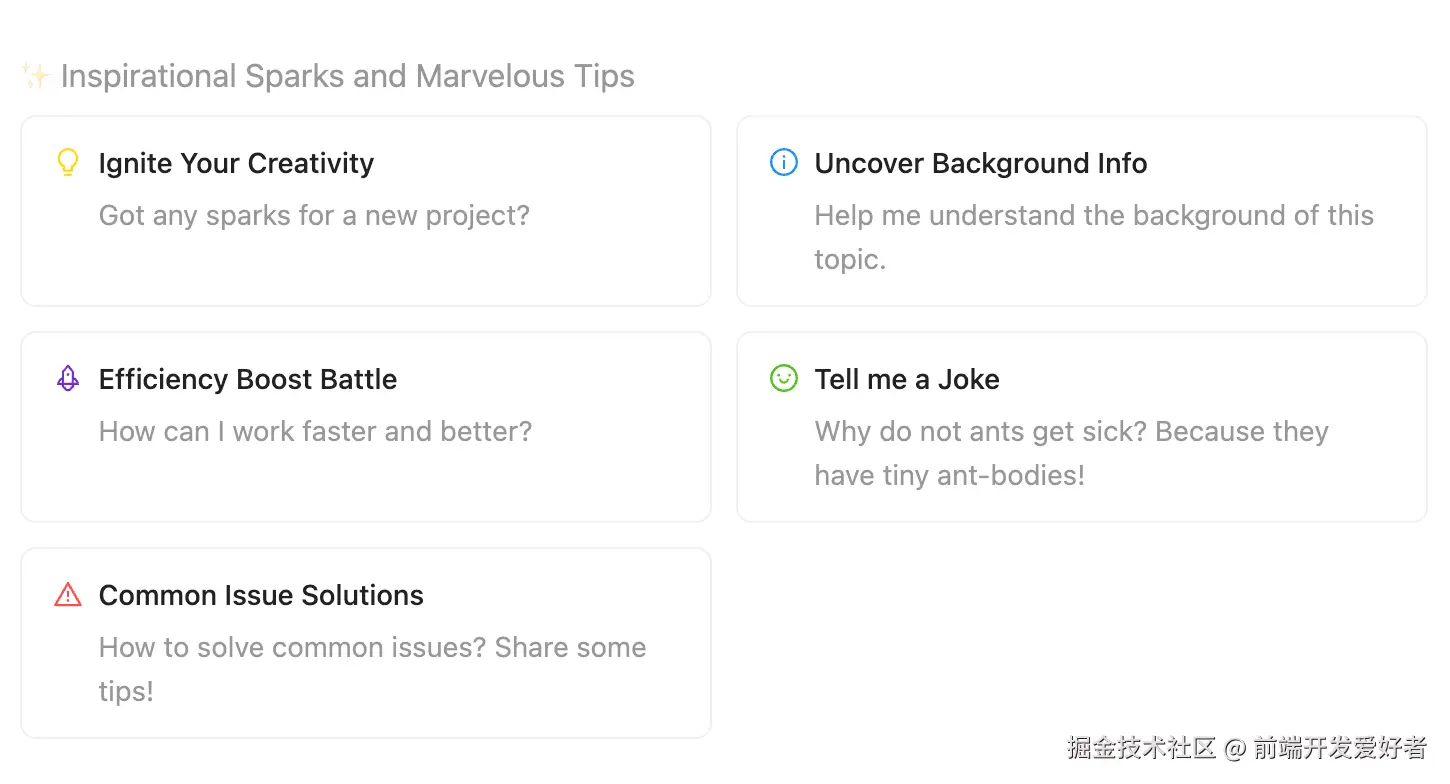The image size is (1450, 784).
Task: Click the green smiley face icon
Action: point(784,378)
